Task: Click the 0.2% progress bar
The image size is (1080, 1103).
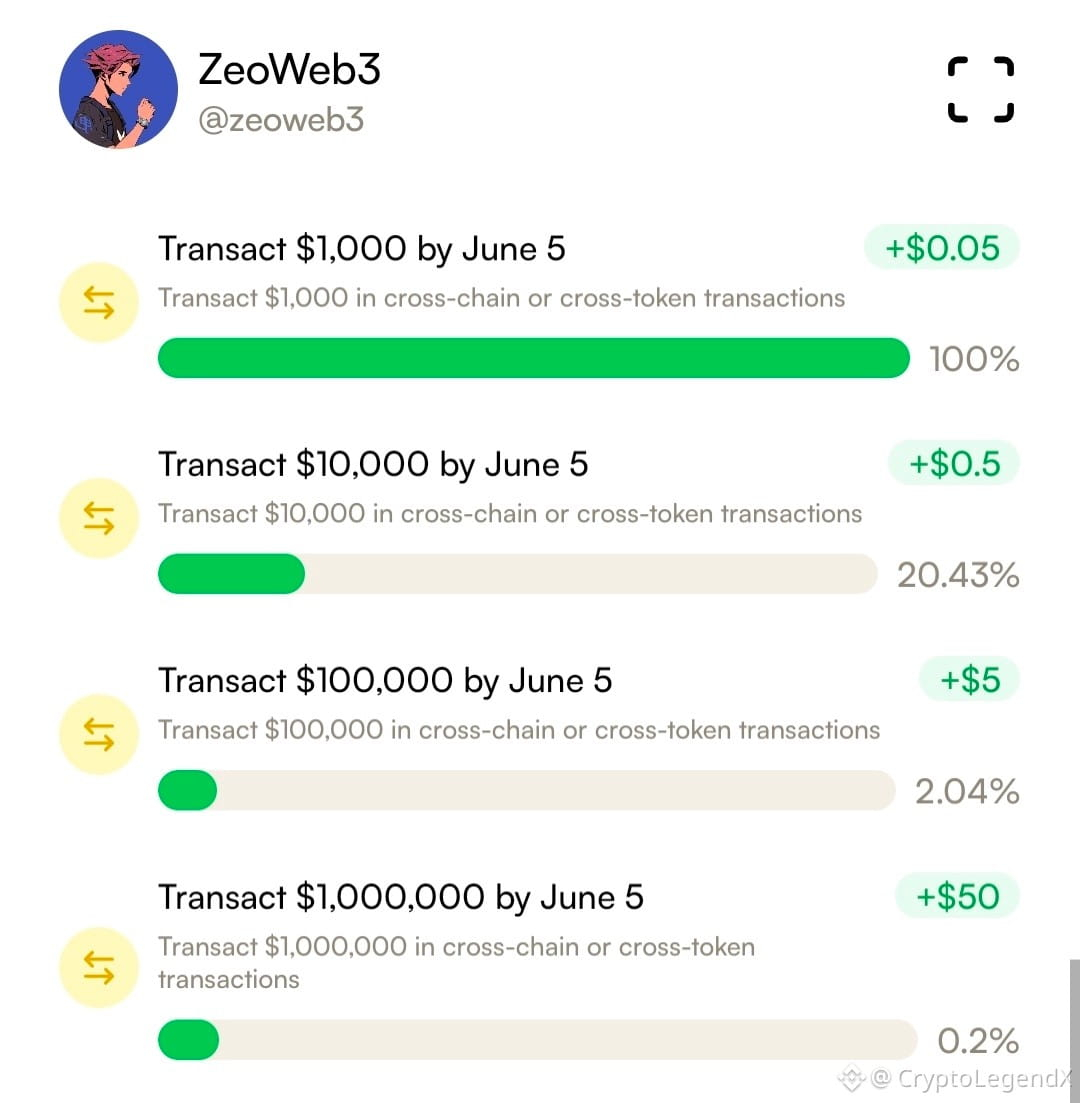Action: 538,1040
